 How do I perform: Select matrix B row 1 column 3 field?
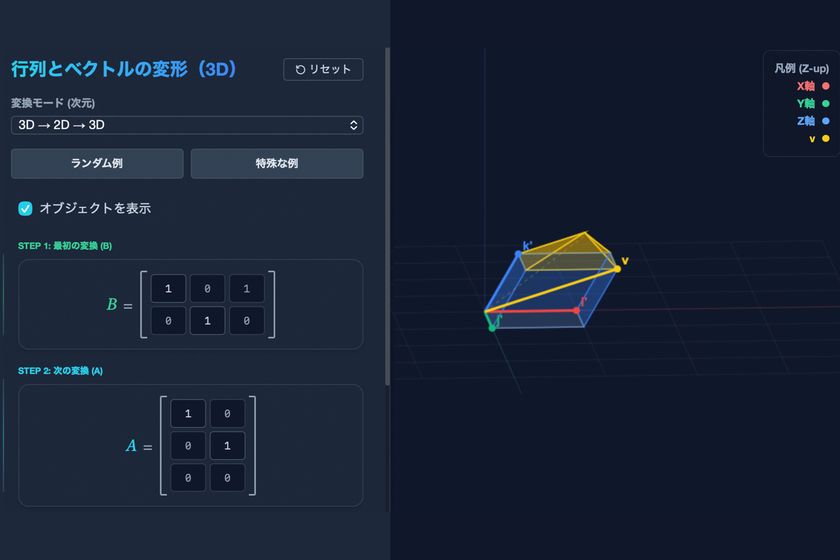coord(246,289)
